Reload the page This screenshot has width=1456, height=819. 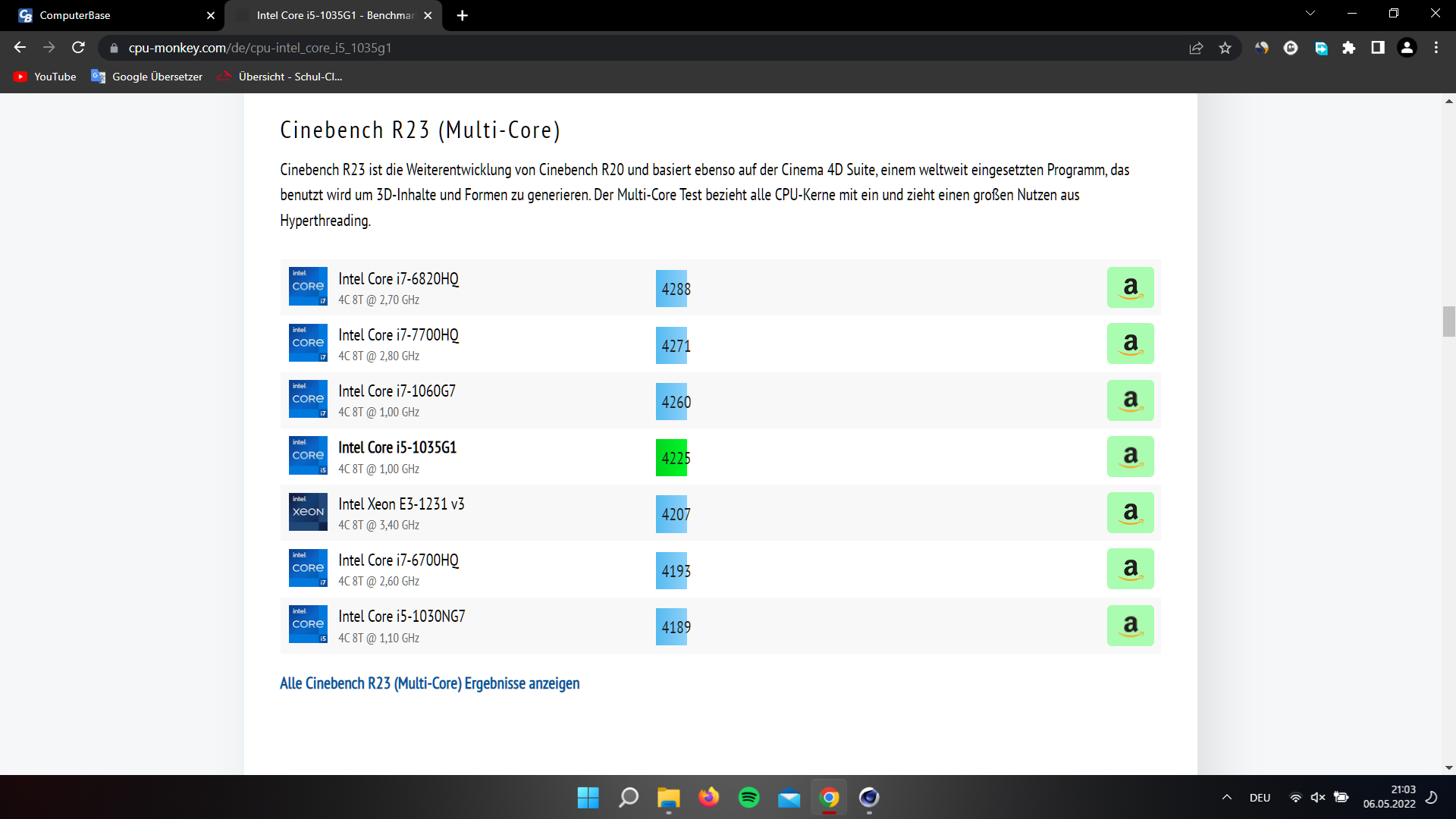(78, 48)
